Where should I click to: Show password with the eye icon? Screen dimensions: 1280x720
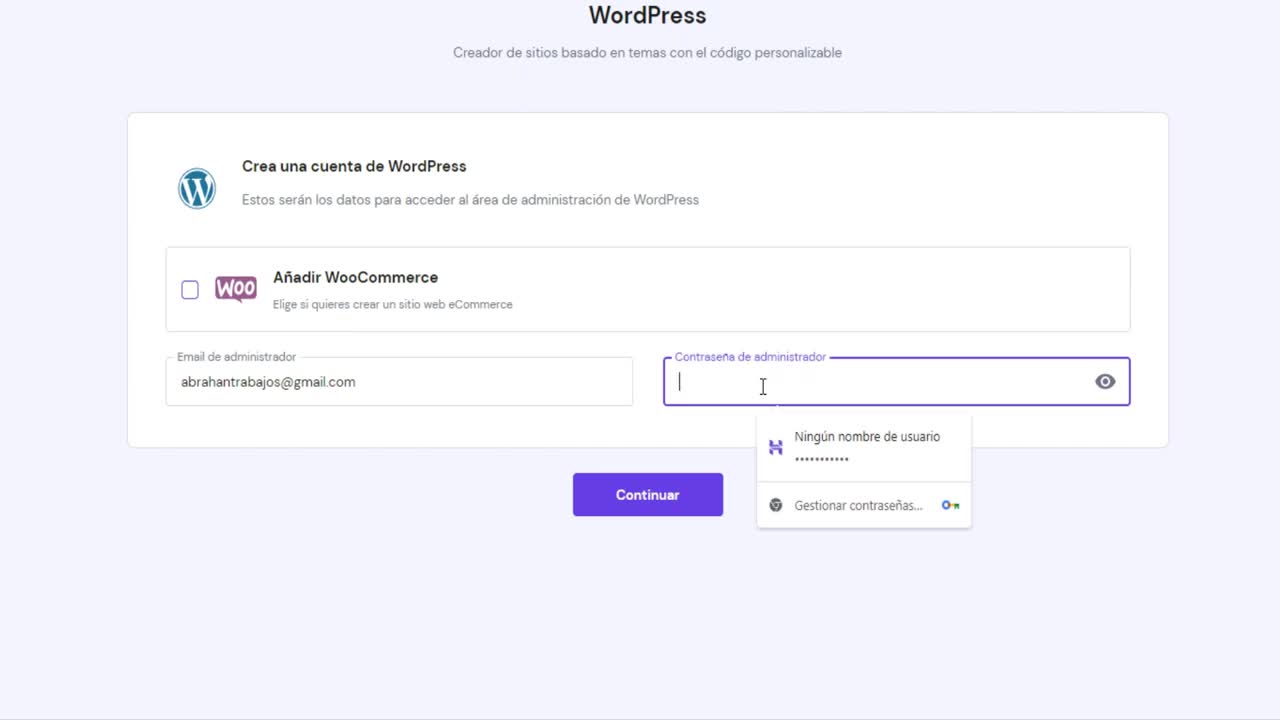coord(1105,381)
